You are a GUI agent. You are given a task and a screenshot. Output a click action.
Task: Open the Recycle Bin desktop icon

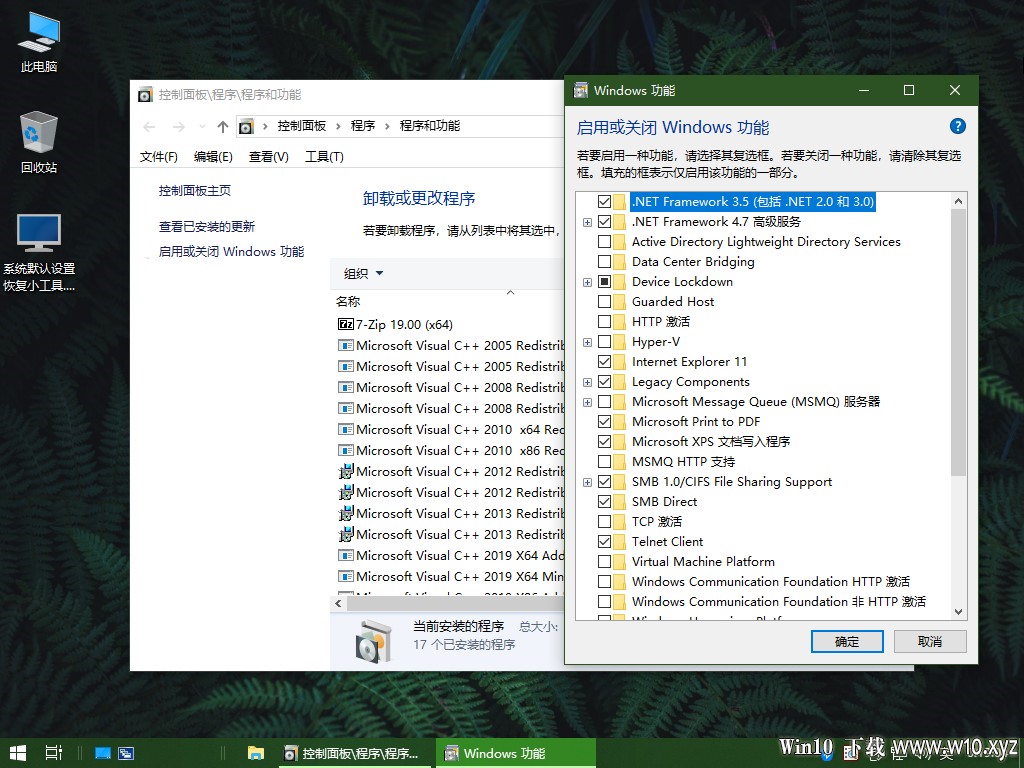click(39, 142)
